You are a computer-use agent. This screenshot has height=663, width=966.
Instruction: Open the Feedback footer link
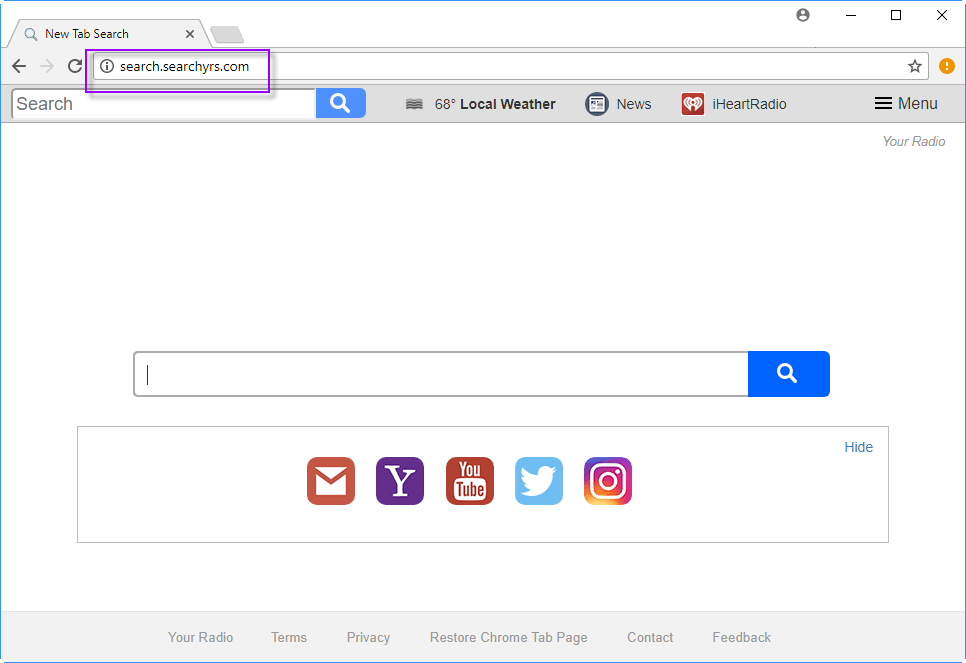742,637
